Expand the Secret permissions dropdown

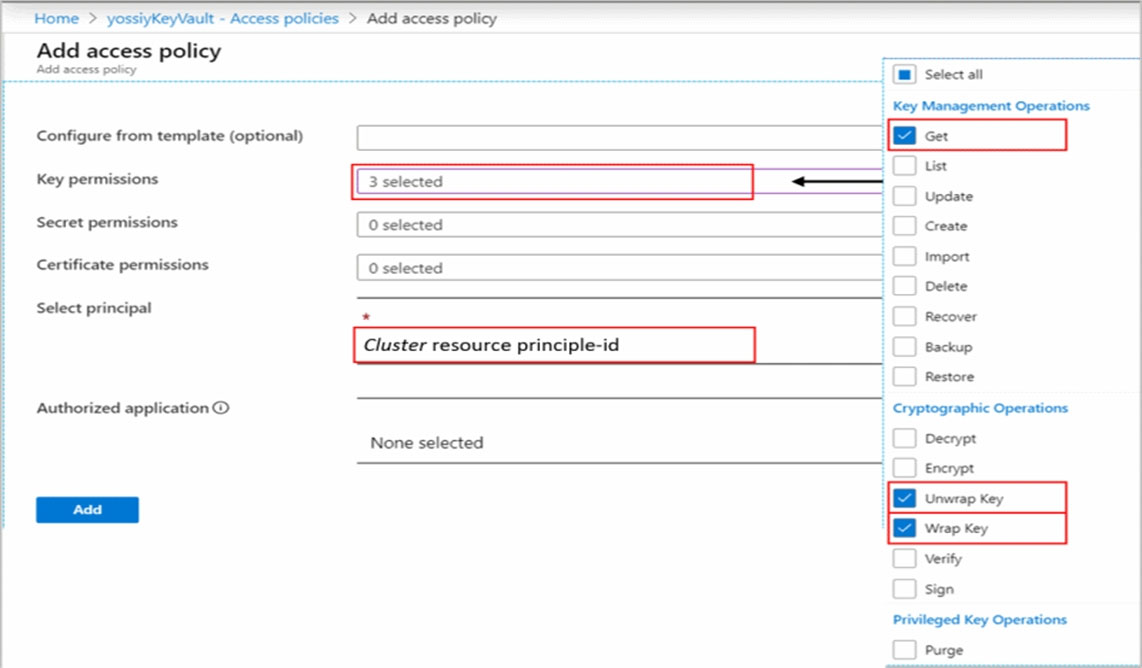coord(620,225)
